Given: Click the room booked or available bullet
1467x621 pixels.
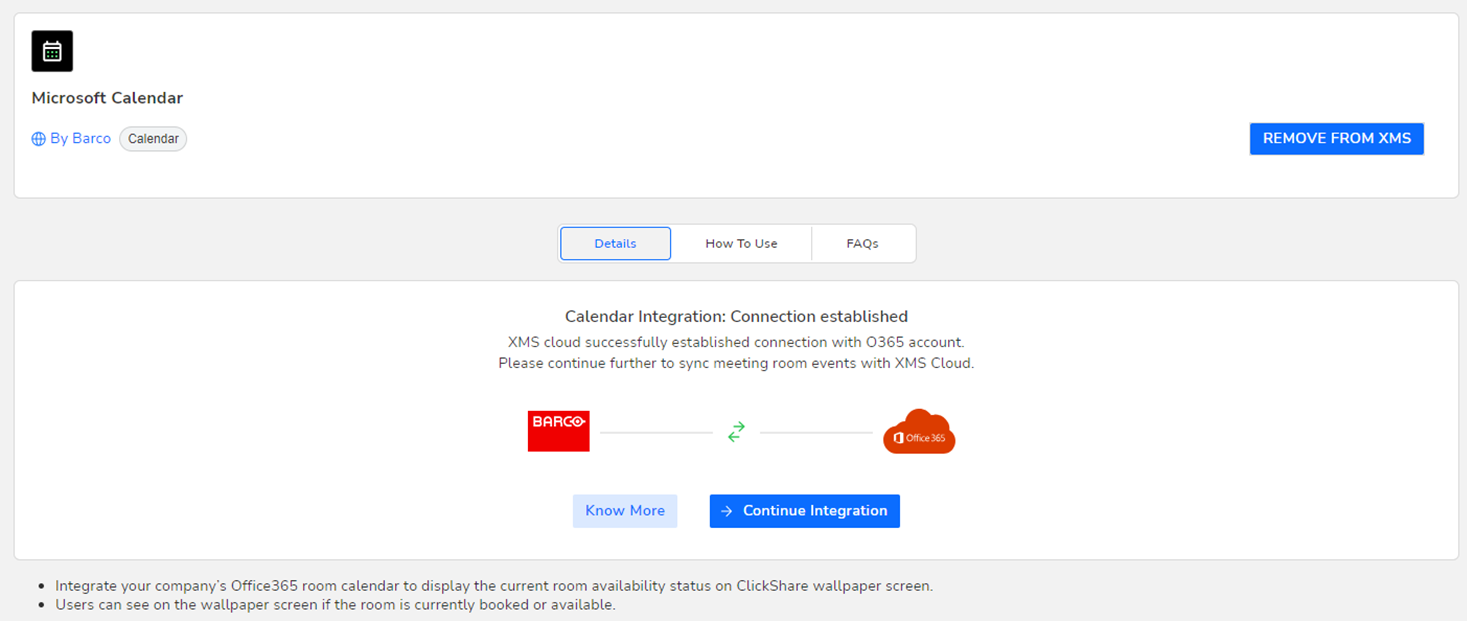Looking at the screenshot, I should (335, 605).
